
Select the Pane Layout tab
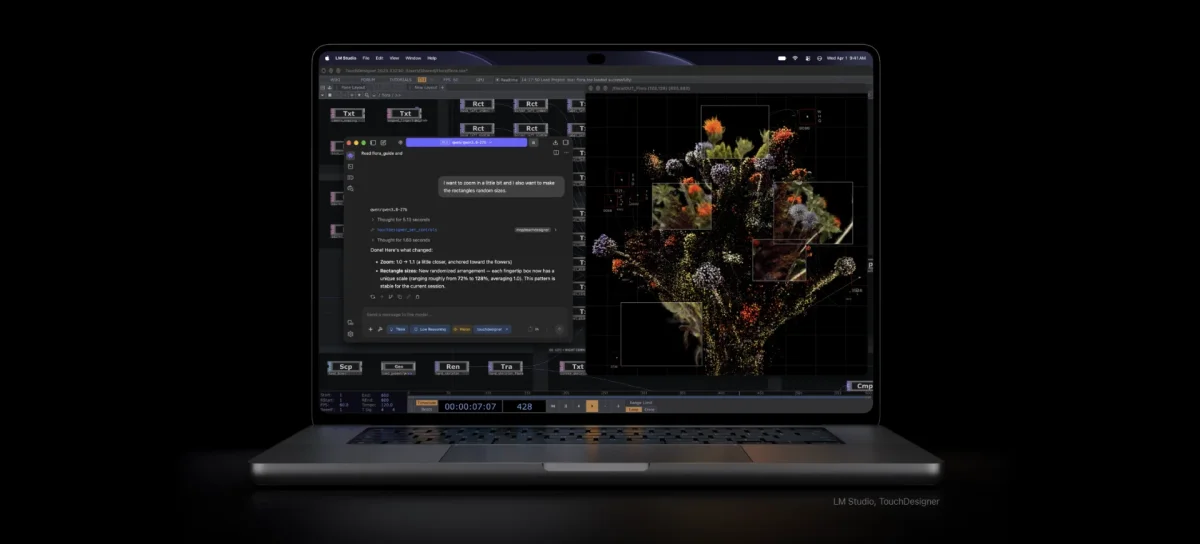pyautogui.click(x=353, y=87)
